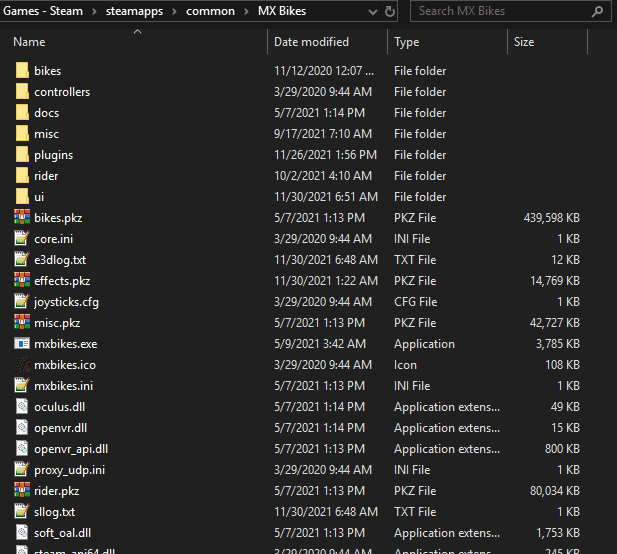Viewport: 617px width, 554px height.
Task: Click the misc.pkz archive icon
Action: click(22, 323)
